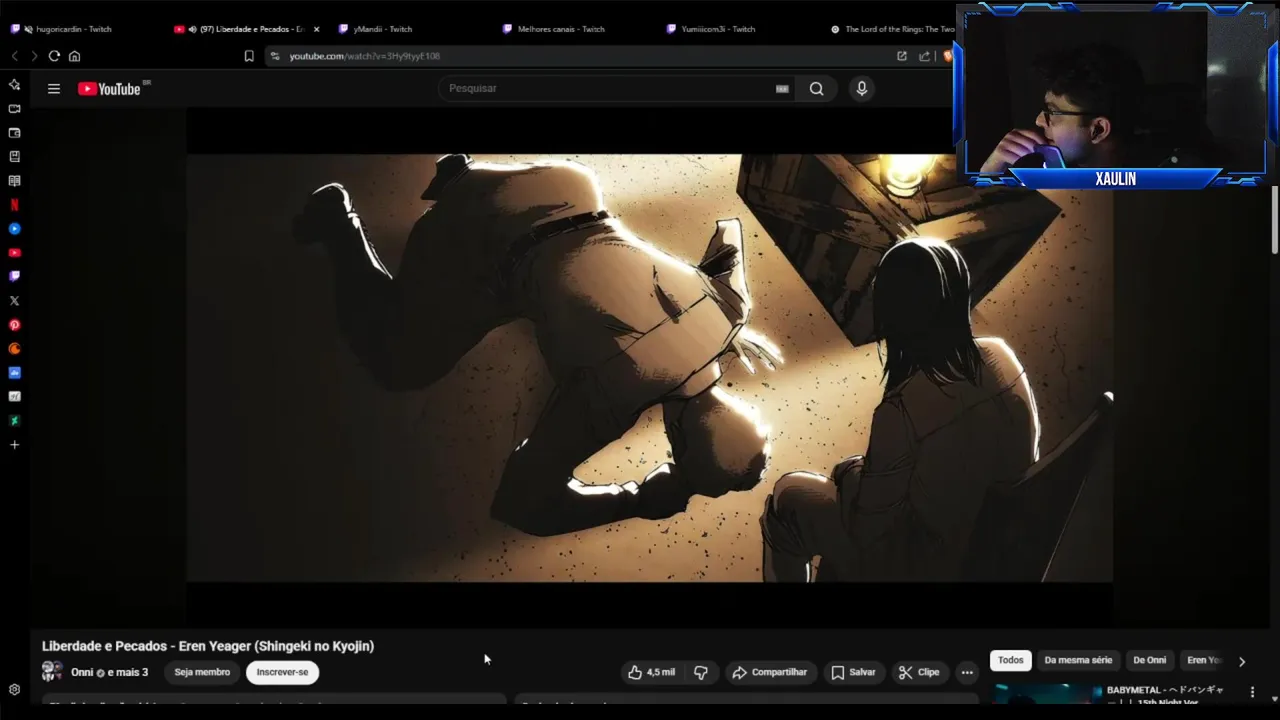Mute the Liberdade e Pecados tab audio

coord(192,29)
